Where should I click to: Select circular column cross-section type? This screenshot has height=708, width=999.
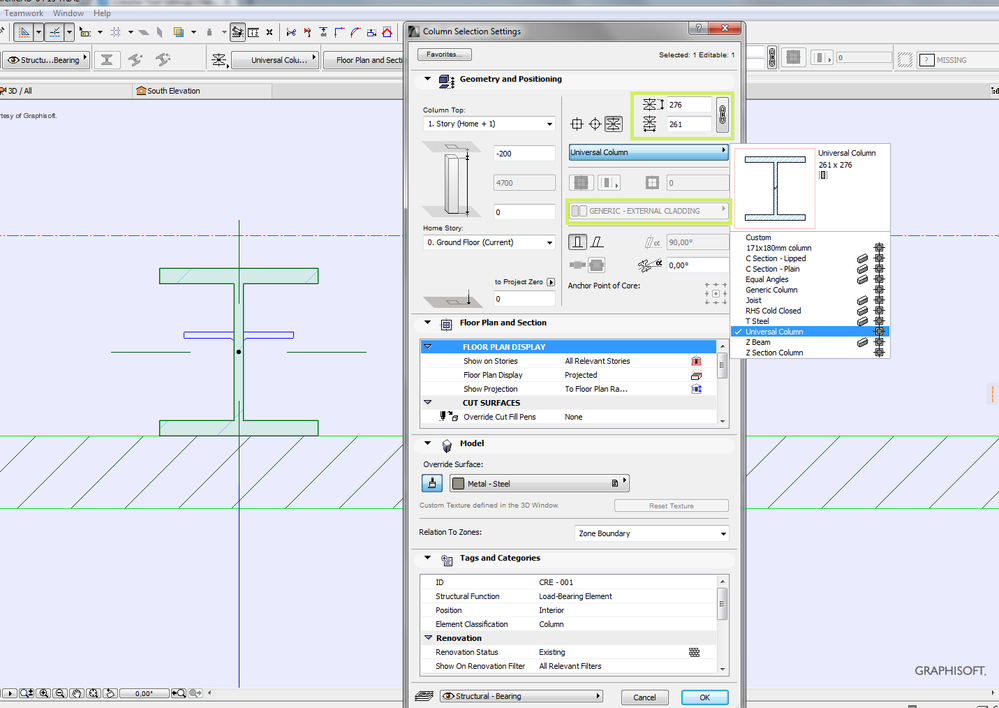point(595,124)
